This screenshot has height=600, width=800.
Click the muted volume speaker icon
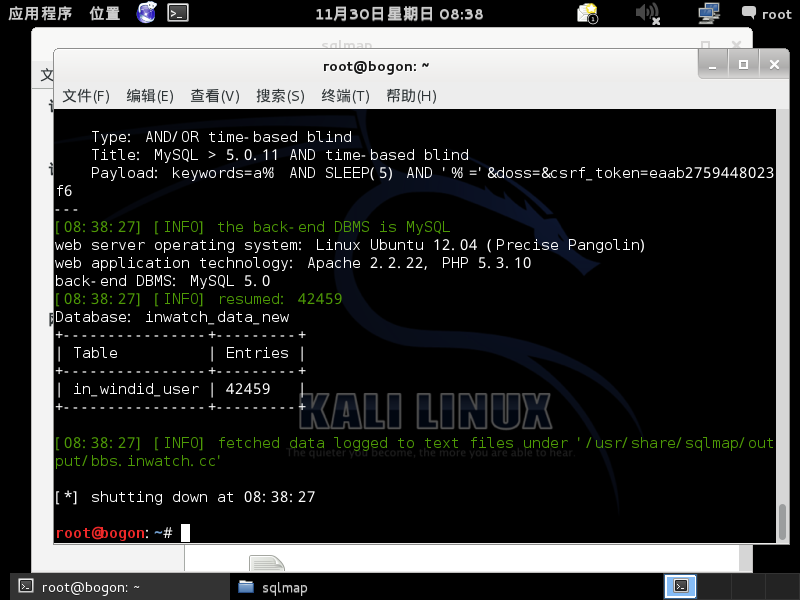coord(648,13)
